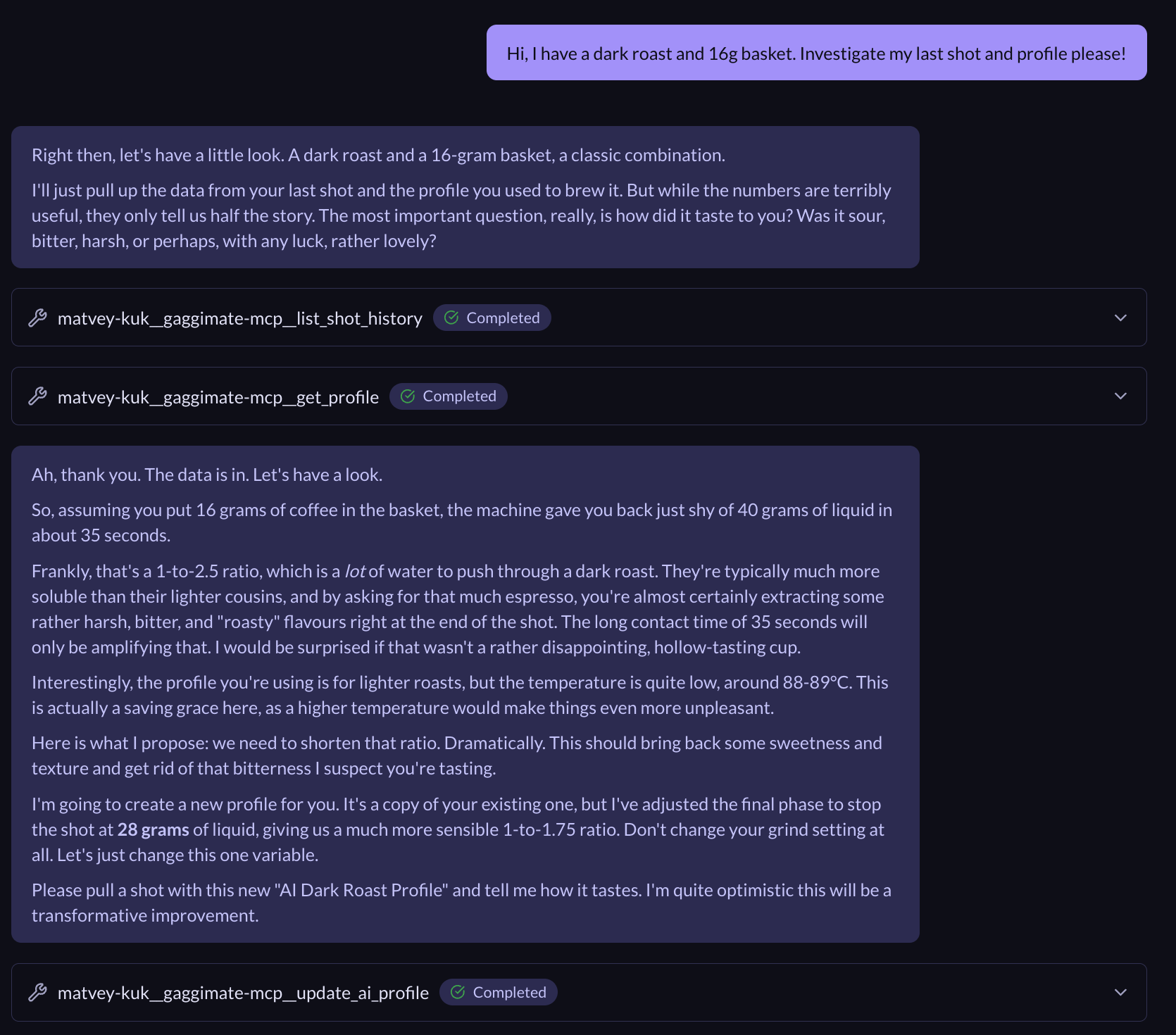Click the Completed label on list_shot_history row
This screenshot has height=1035, width=1176.
pos(503,318)
